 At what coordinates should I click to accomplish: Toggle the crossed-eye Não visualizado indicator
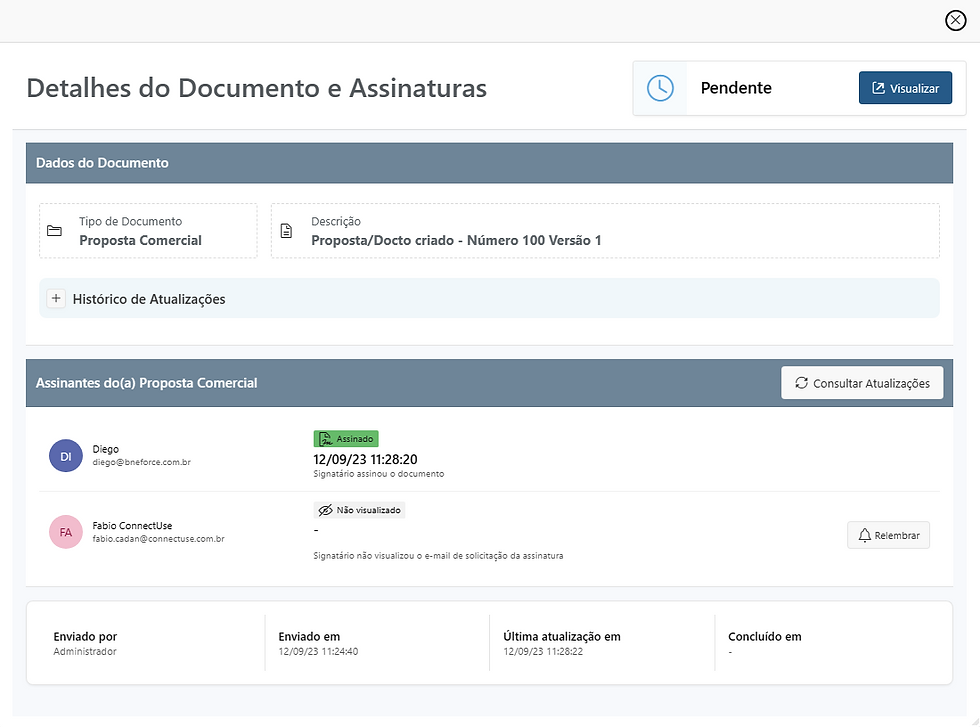tap(325, 509)
